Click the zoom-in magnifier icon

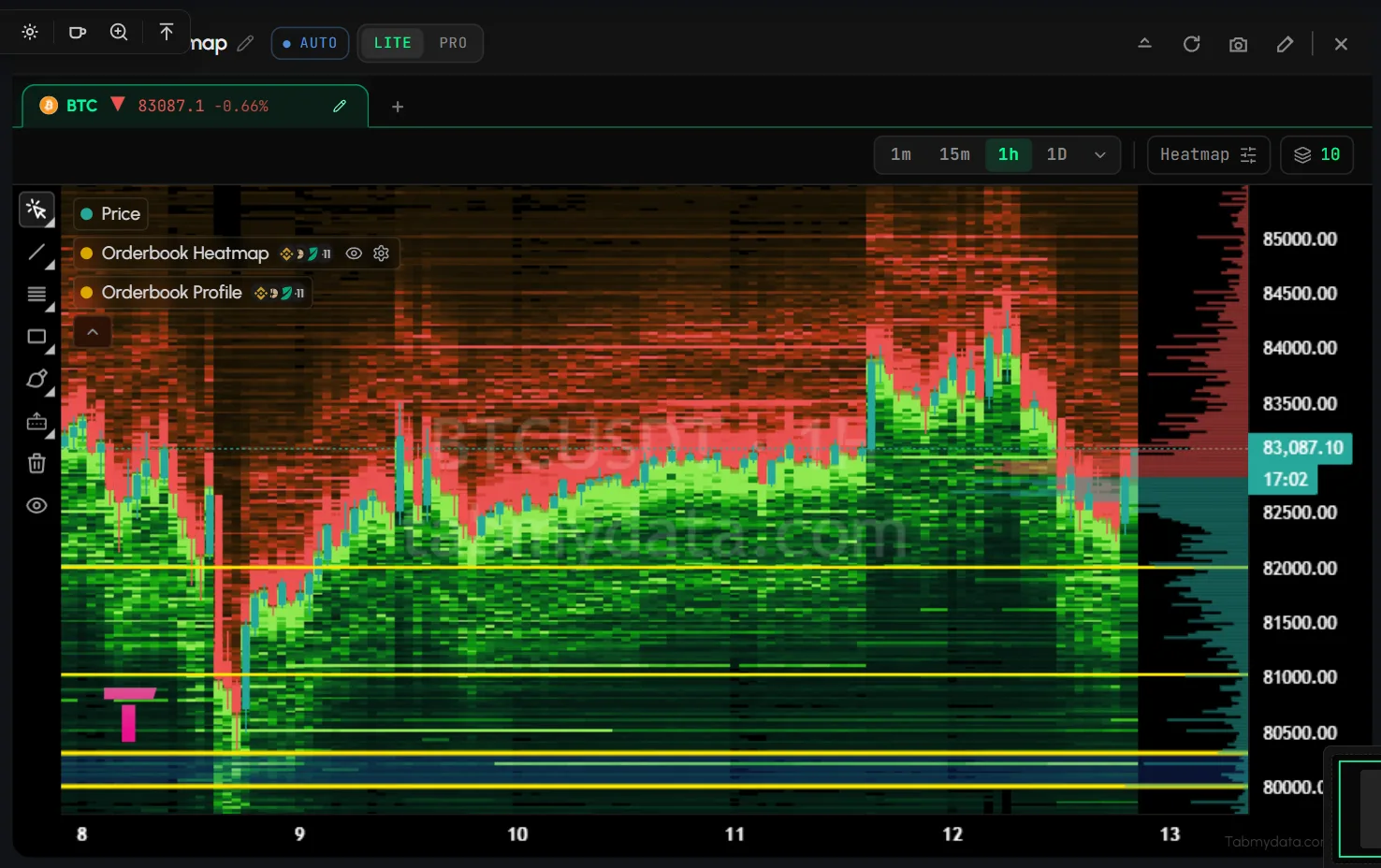(119, 32)
